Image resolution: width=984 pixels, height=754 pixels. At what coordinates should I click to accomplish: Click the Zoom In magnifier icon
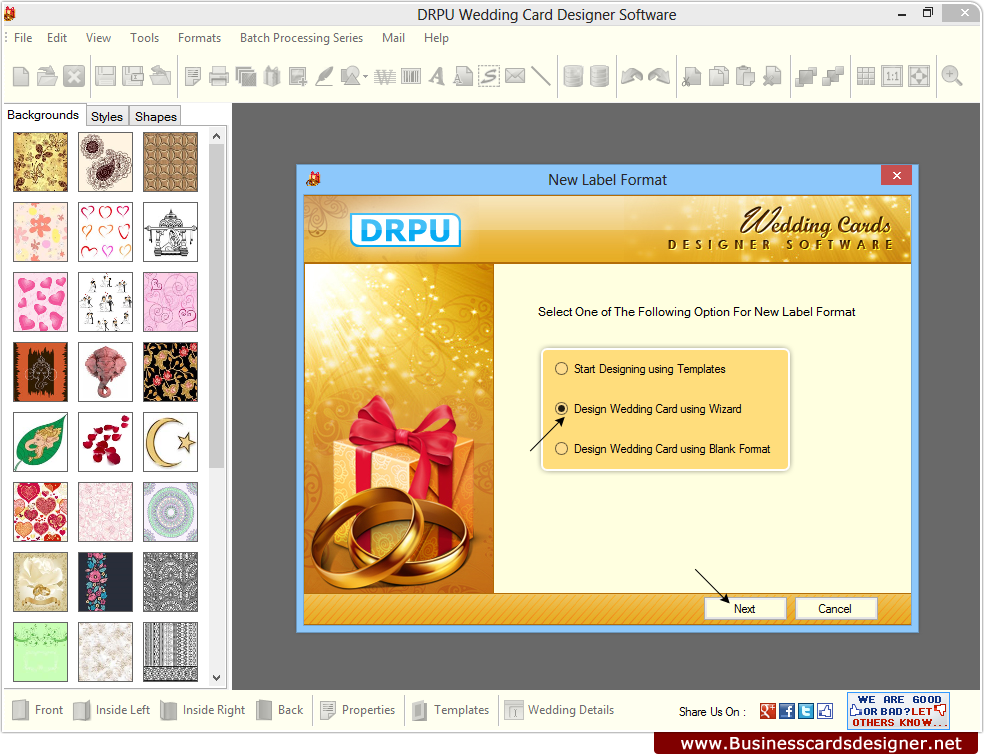[952, 77]
